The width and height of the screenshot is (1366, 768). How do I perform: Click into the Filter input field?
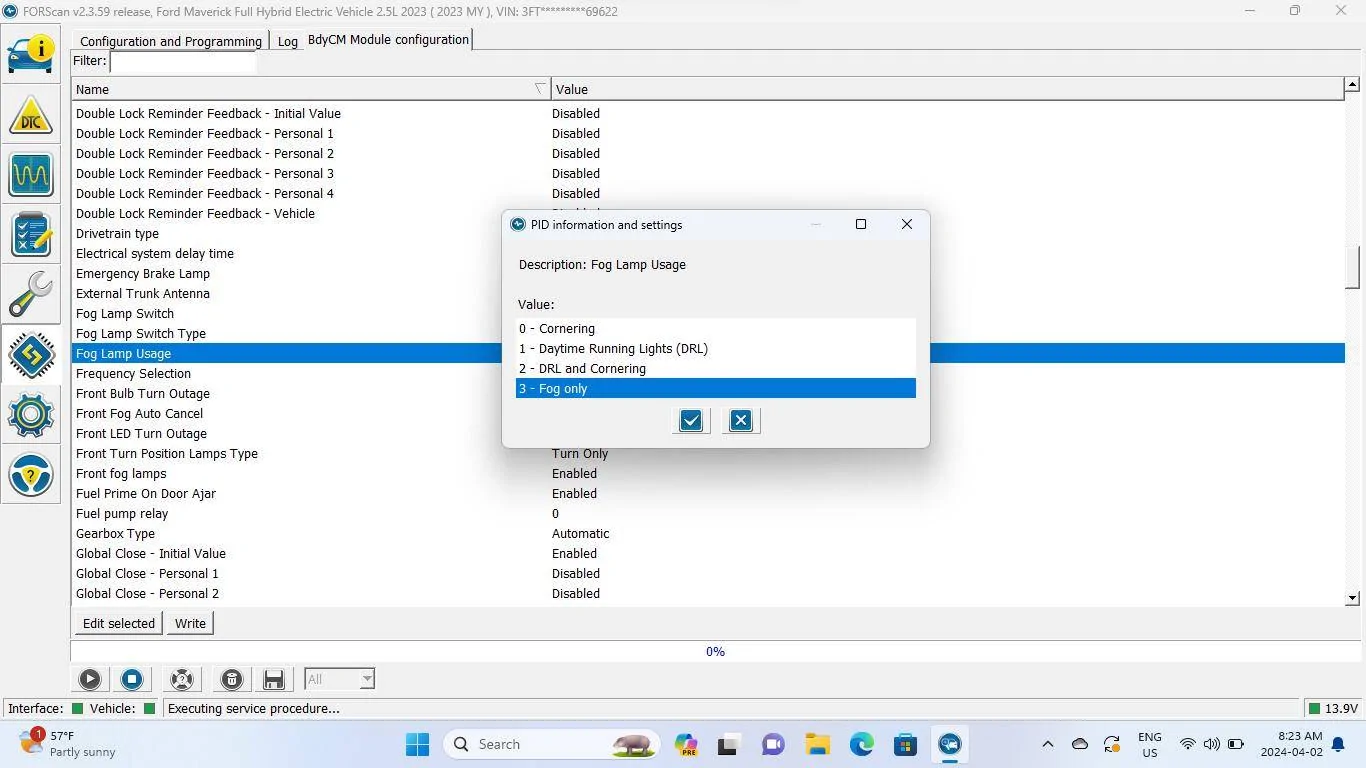point(183,61)
